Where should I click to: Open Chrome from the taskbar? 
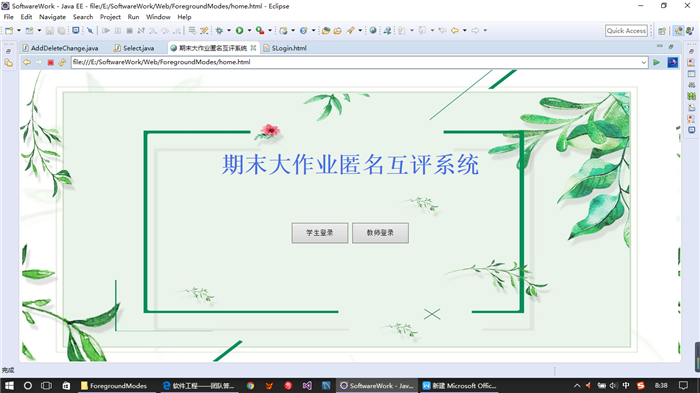pos(250,385)
